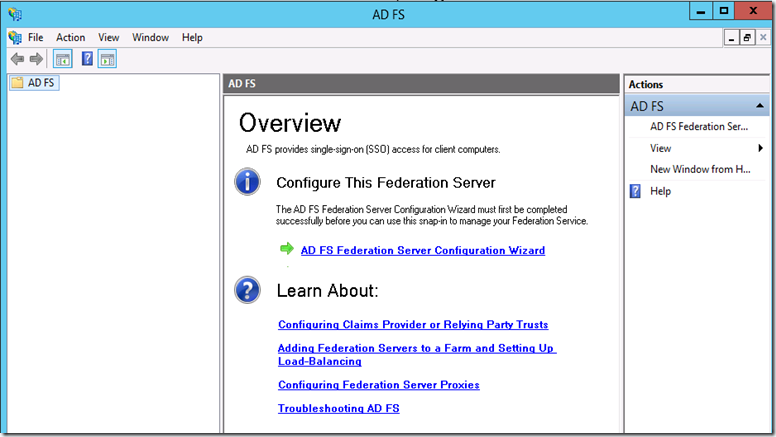Maximize the AD FS main window
This screenshot has width=776, height=437.
click(724, 11)
